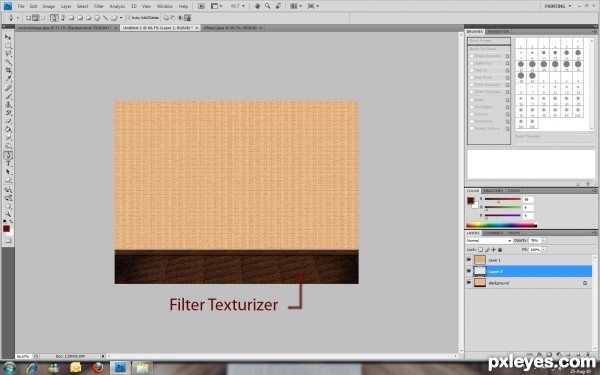Screen dimensions: 600x375
Task: Click the foreground color swatch in toolbox
Action: point(6,228)
